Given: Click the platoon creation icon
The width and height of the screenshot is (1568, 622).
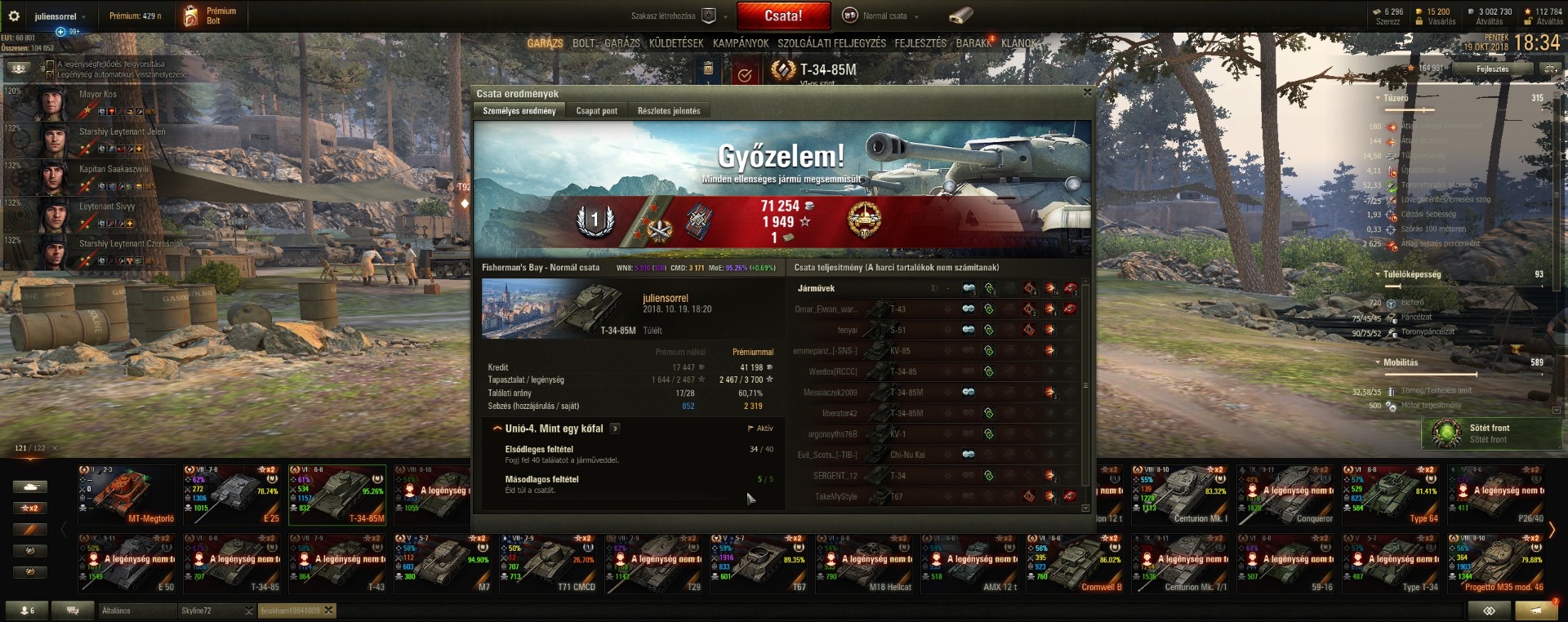Looking at the screenshot, I should (x=709, y=16).
